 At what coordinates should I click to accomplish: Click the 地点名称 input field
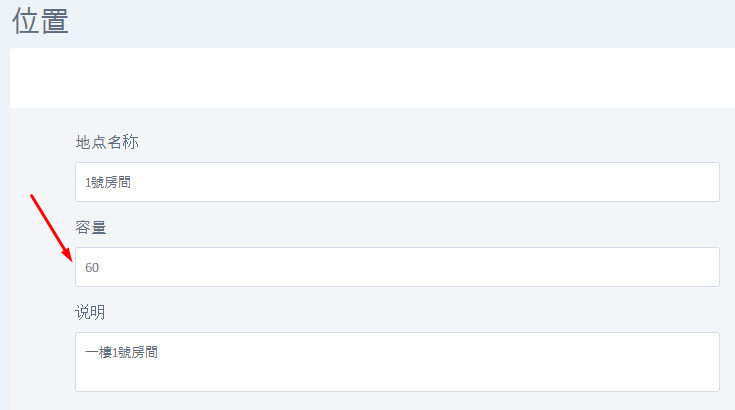point(397,182)
